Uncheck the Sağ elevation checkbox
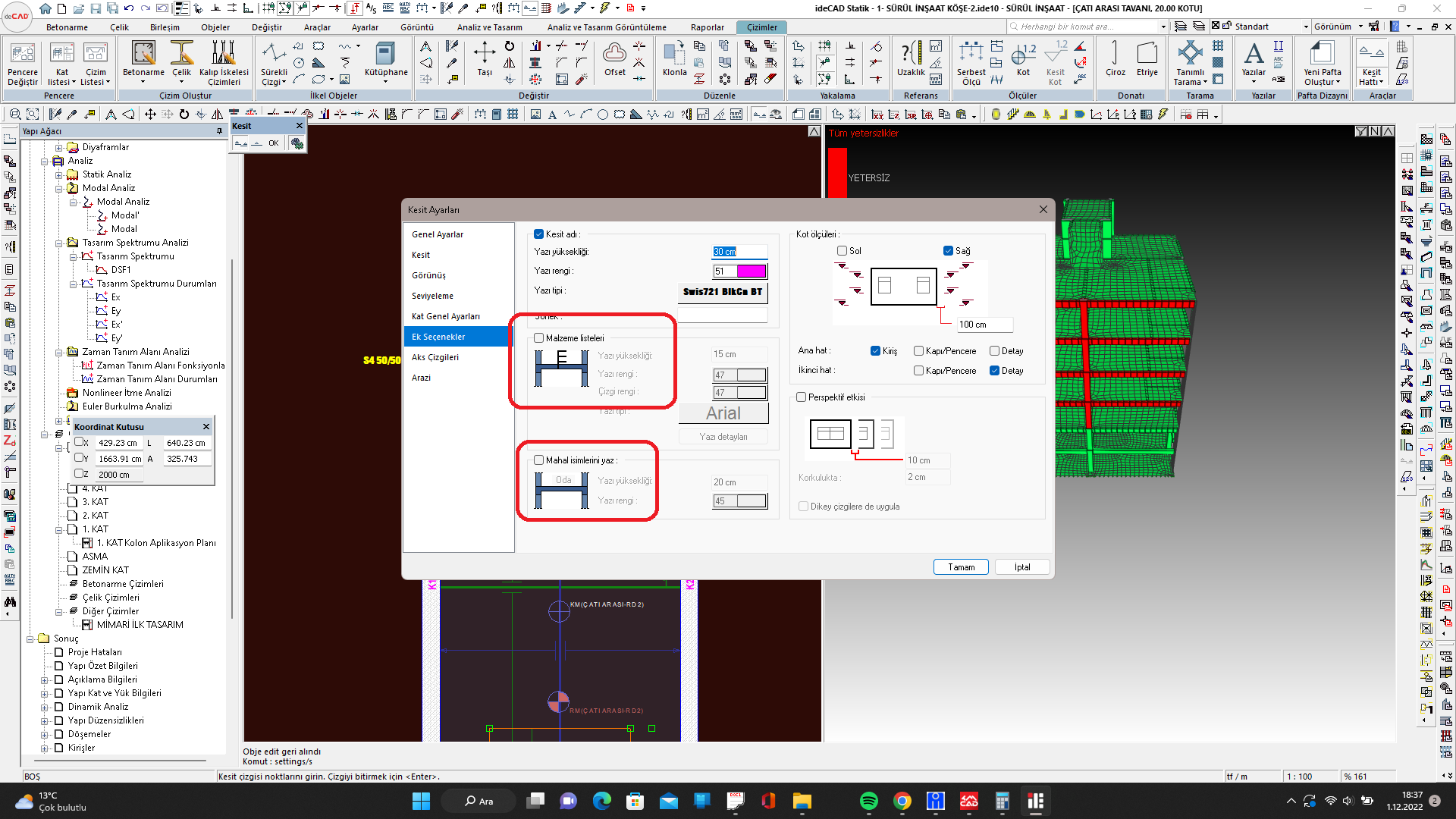 pyautogui.click(x=948, y=251)
